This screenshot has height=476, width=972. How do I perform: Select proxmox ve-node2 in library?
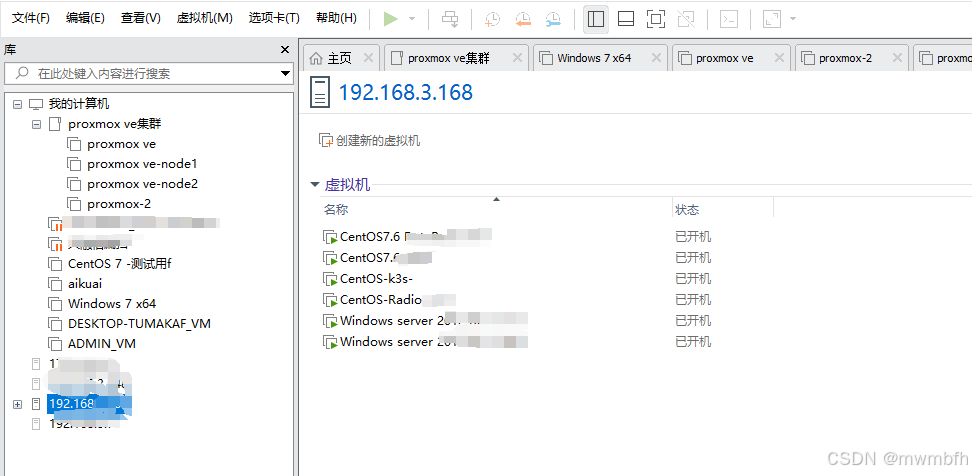[143, 184]
